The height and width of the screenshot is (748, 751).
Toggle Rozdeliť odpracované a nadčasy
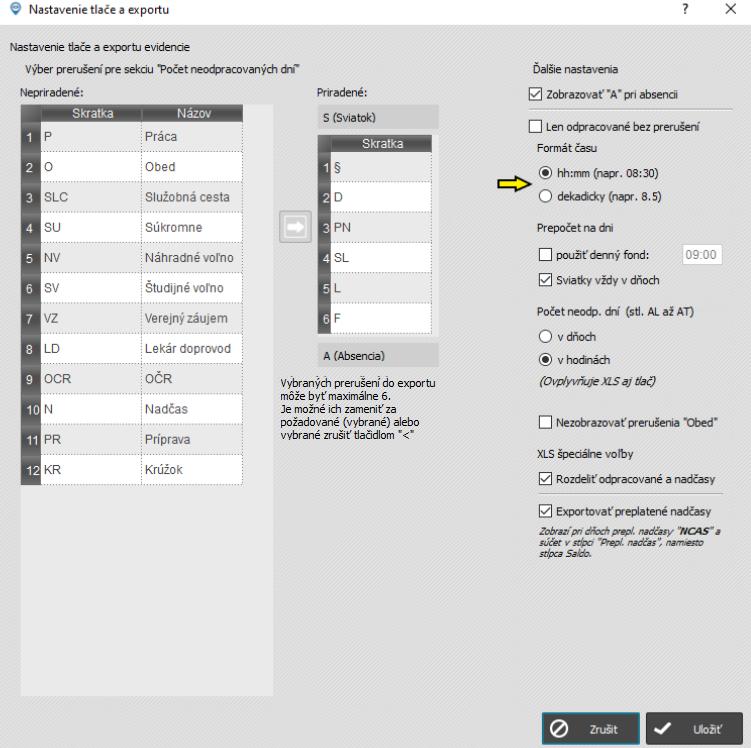[546, 479]
